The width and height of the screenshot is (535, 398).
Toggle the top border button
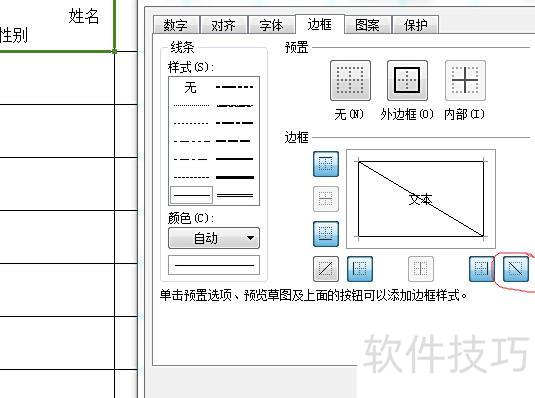[326, 164]
